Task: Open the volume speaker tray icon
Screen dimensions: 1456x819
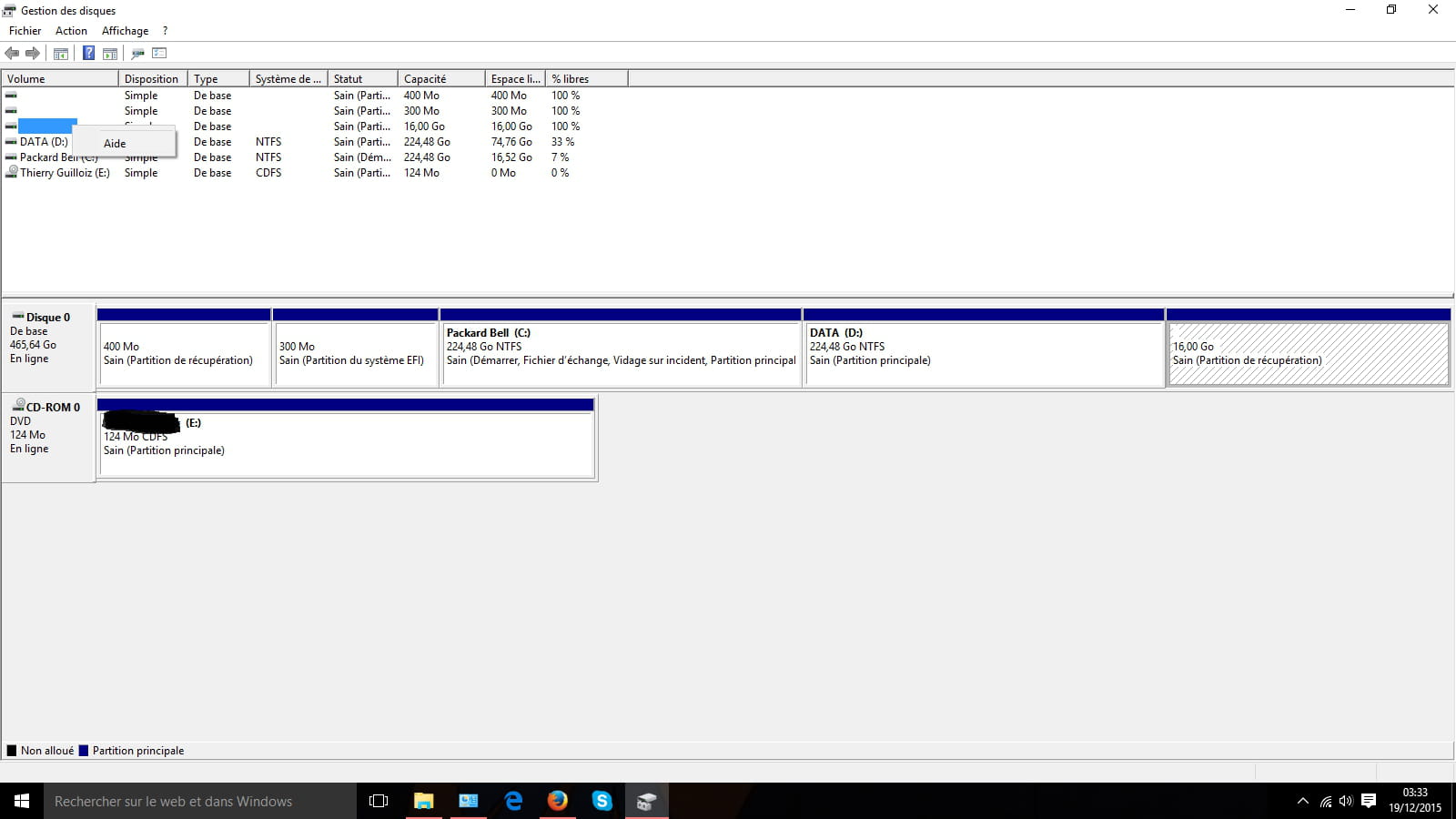Action: 1346,802
